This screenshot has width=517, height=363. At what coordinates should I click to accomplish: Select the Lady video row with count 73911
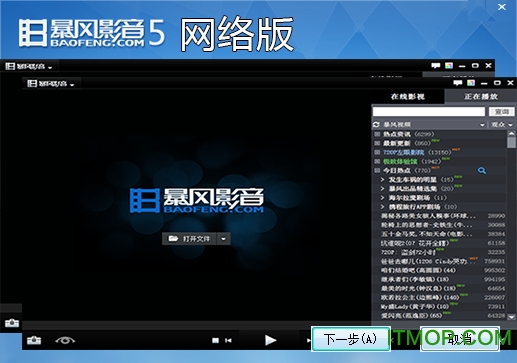(x=440, y=306)
